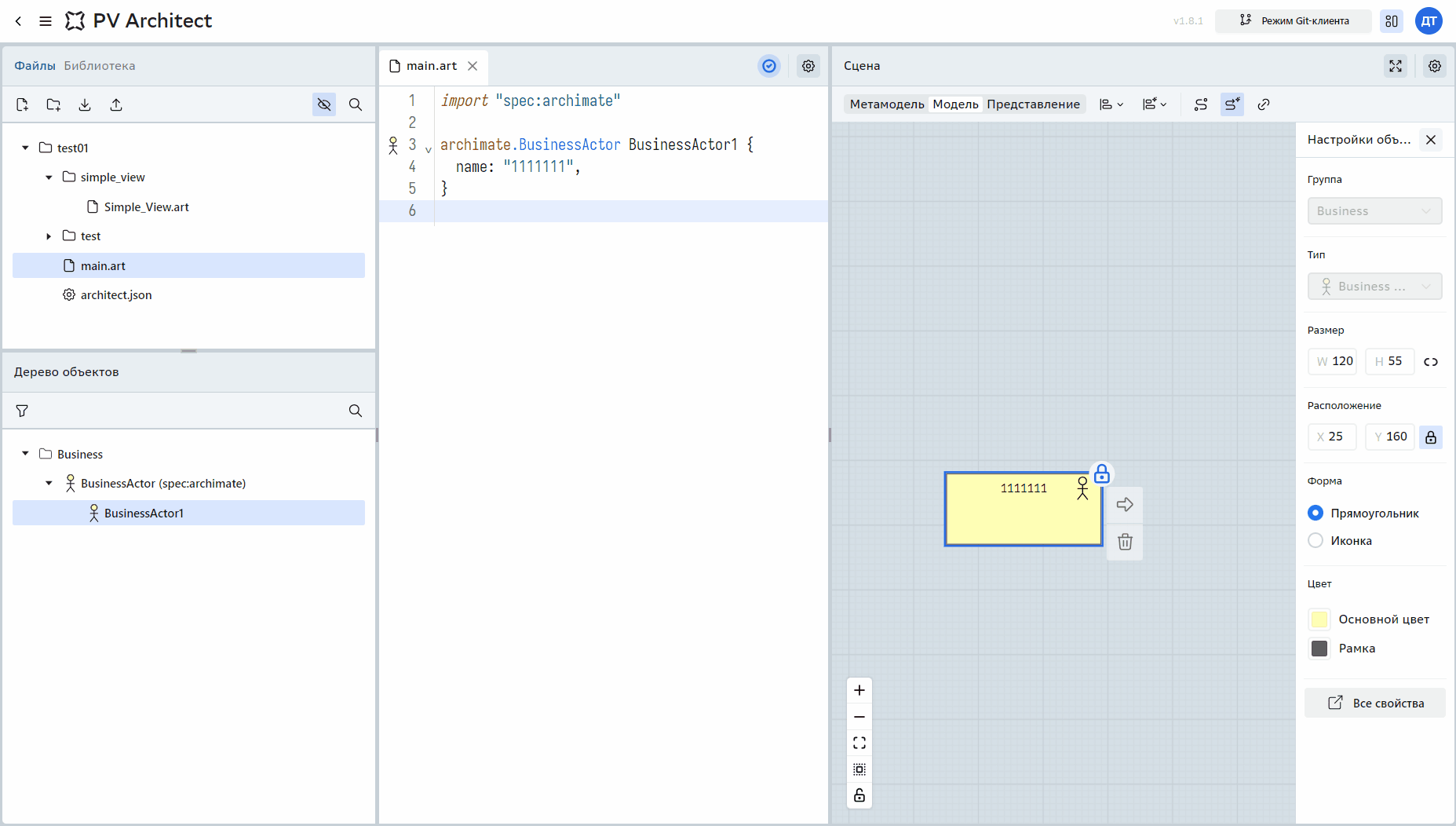The width and height of the screenshot is (1456, 826).
Task: Collapse BusinessActor (spec:archimate) node
Action: [x=49, y=484]
